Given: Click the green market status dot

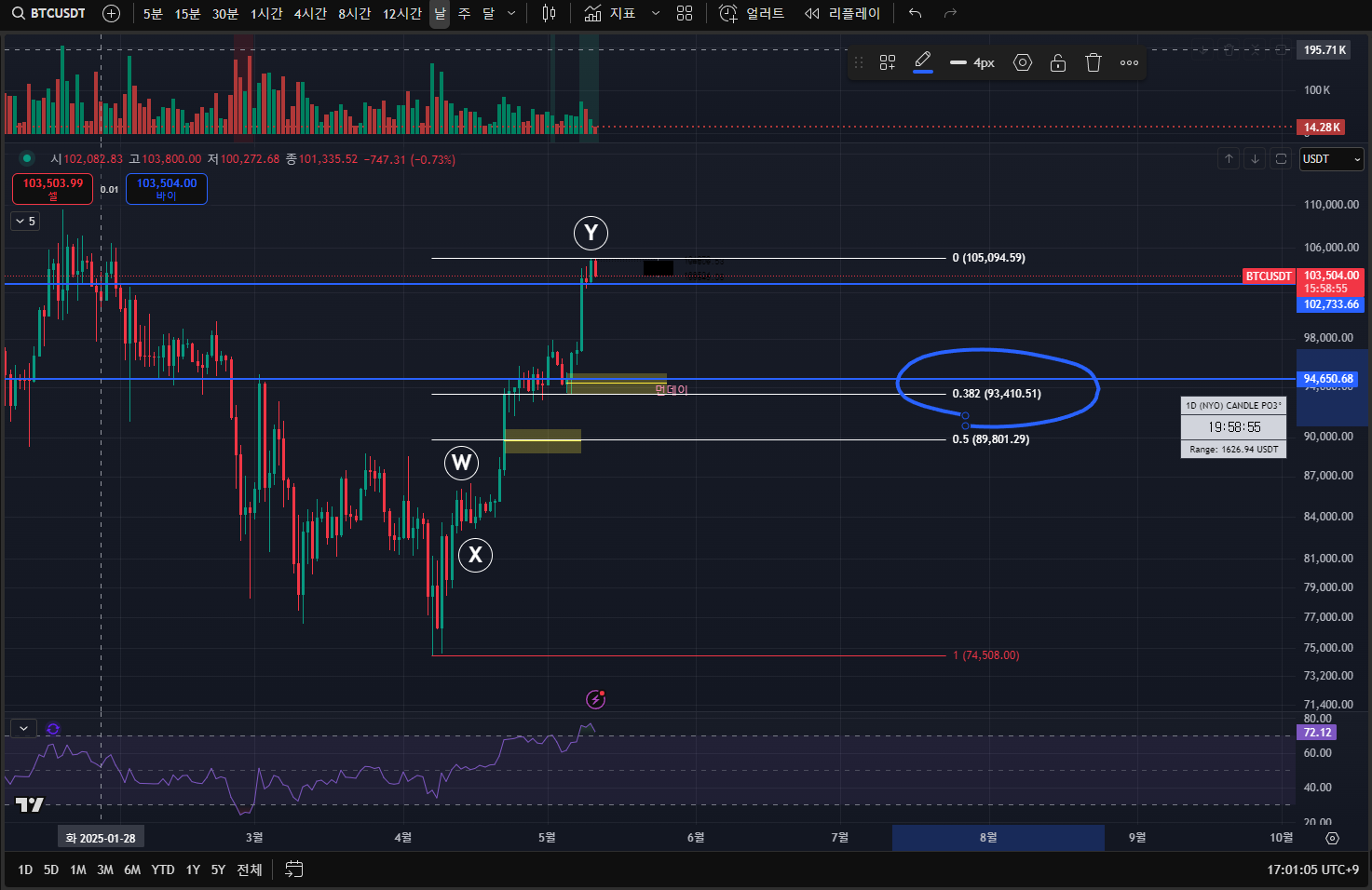Looking at the screenshot, I should [26, 159].
